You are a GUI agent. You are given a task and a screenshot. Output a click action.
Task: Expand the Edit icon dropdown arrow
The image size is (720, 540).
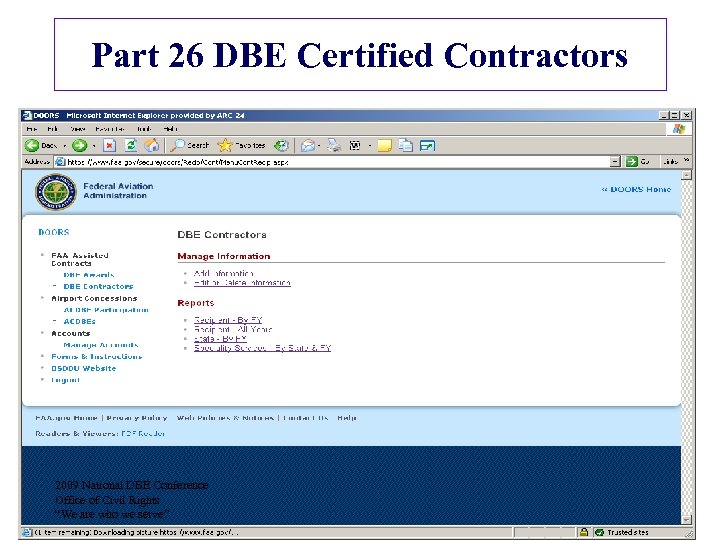click(370, 146)
